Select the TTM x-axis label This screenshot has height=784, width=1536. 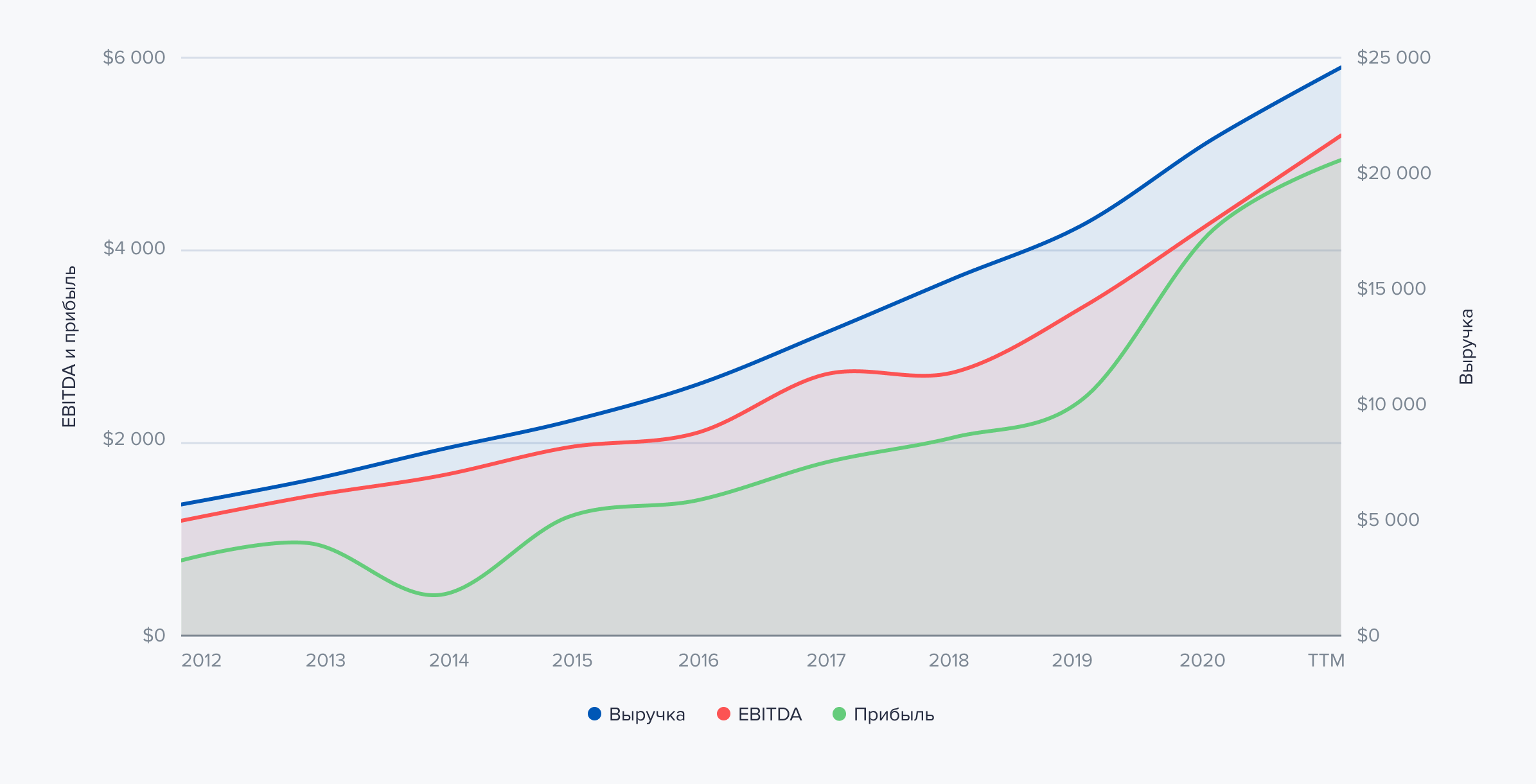coord(1326,660)
